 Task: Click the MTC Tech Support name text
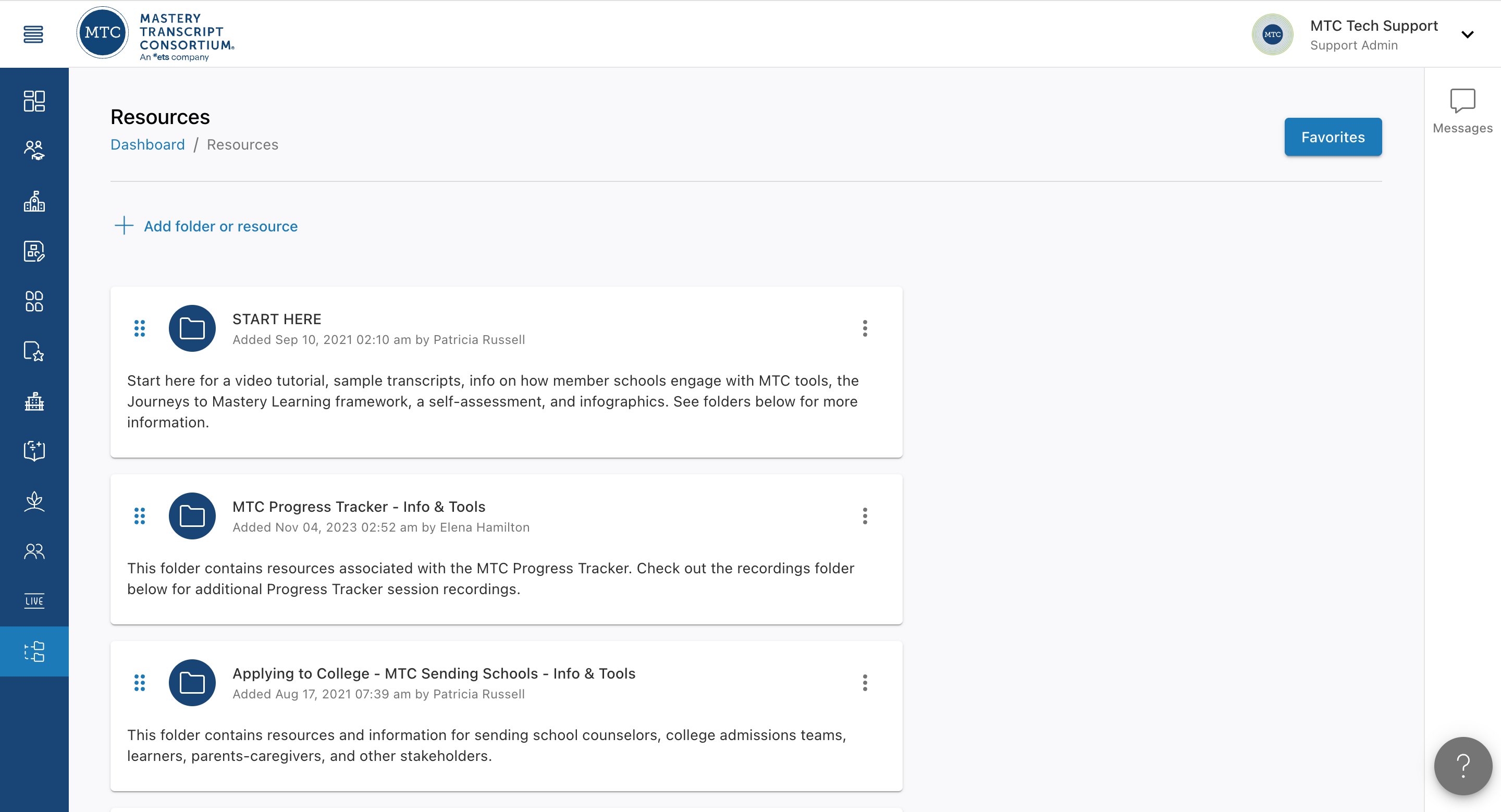tap(1374, 26)
